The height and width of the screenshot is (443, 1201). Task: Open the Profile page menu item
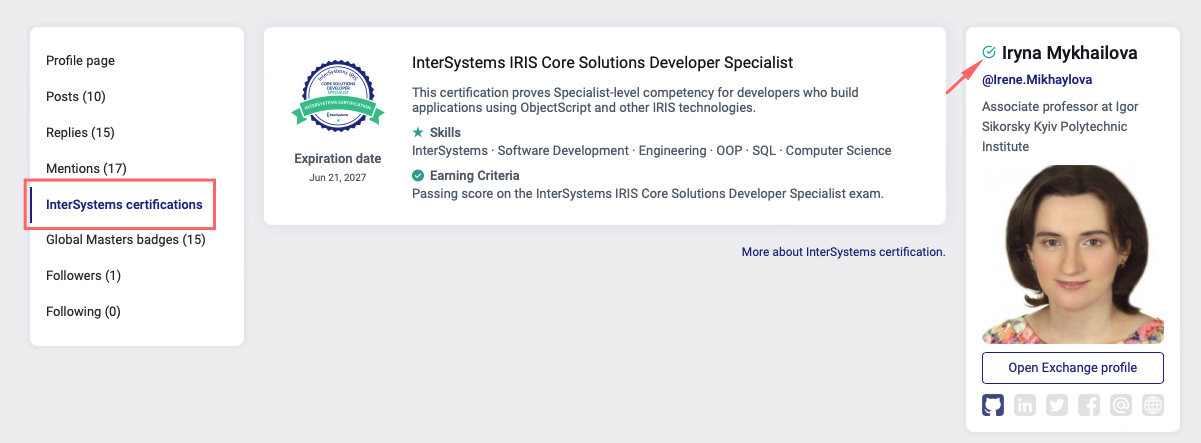pyautogui.click(x=80, y=61)
